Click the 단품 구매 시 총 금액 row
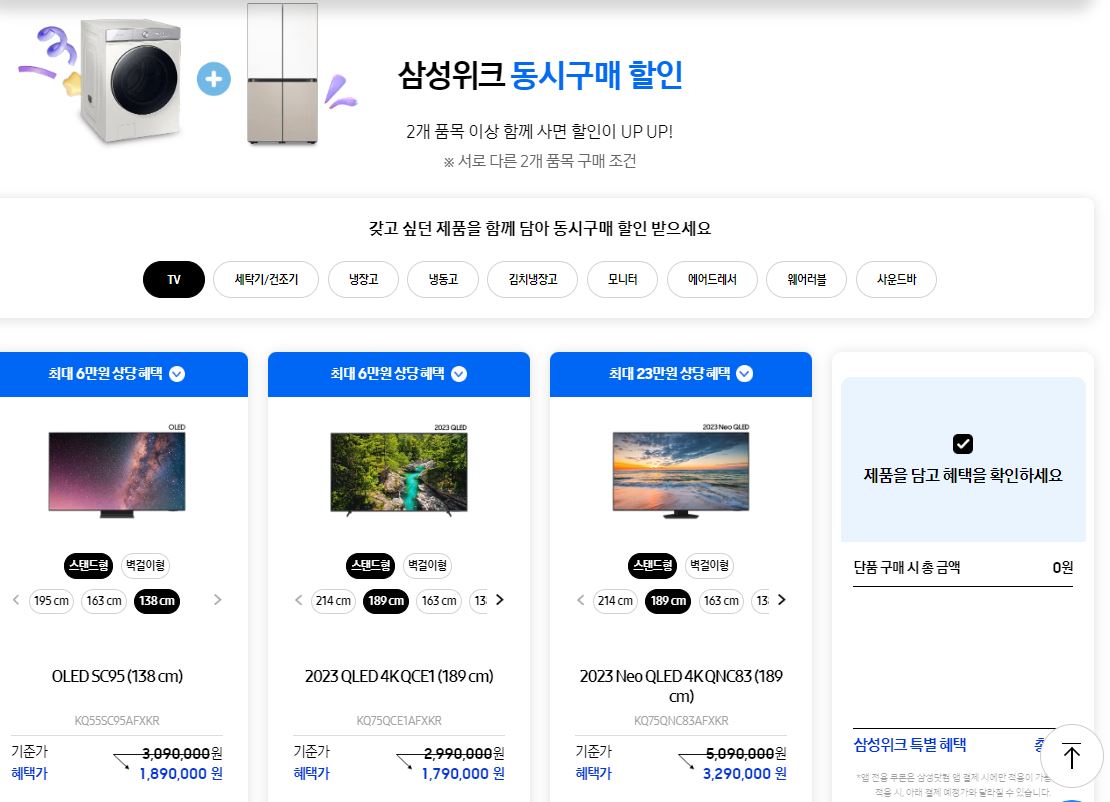This screenshot has width=1110, height=802. pyautogui.click(x=963, y=568)
